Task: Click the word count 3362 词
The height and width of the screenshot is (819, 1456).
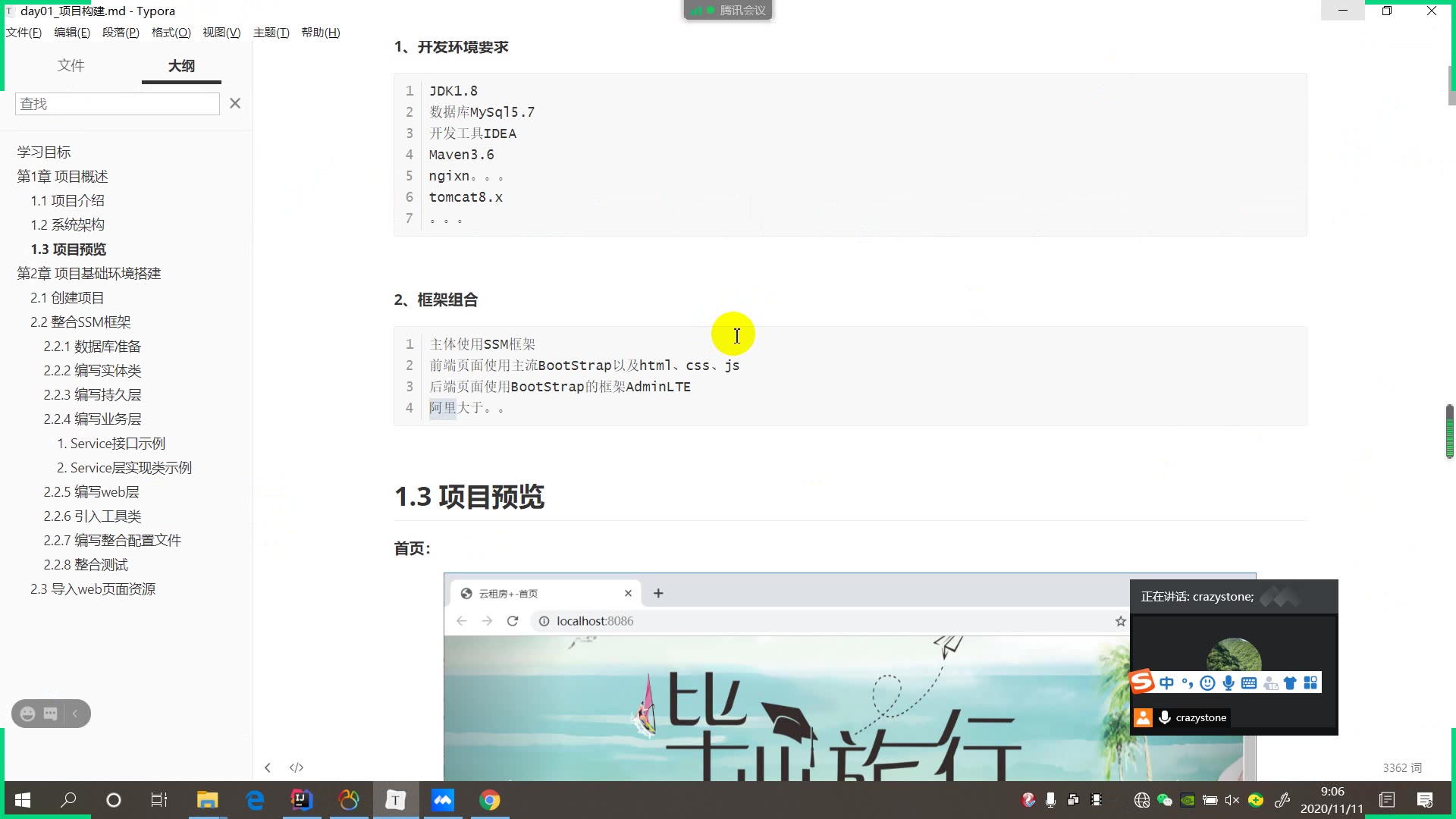Action: 1402,768
